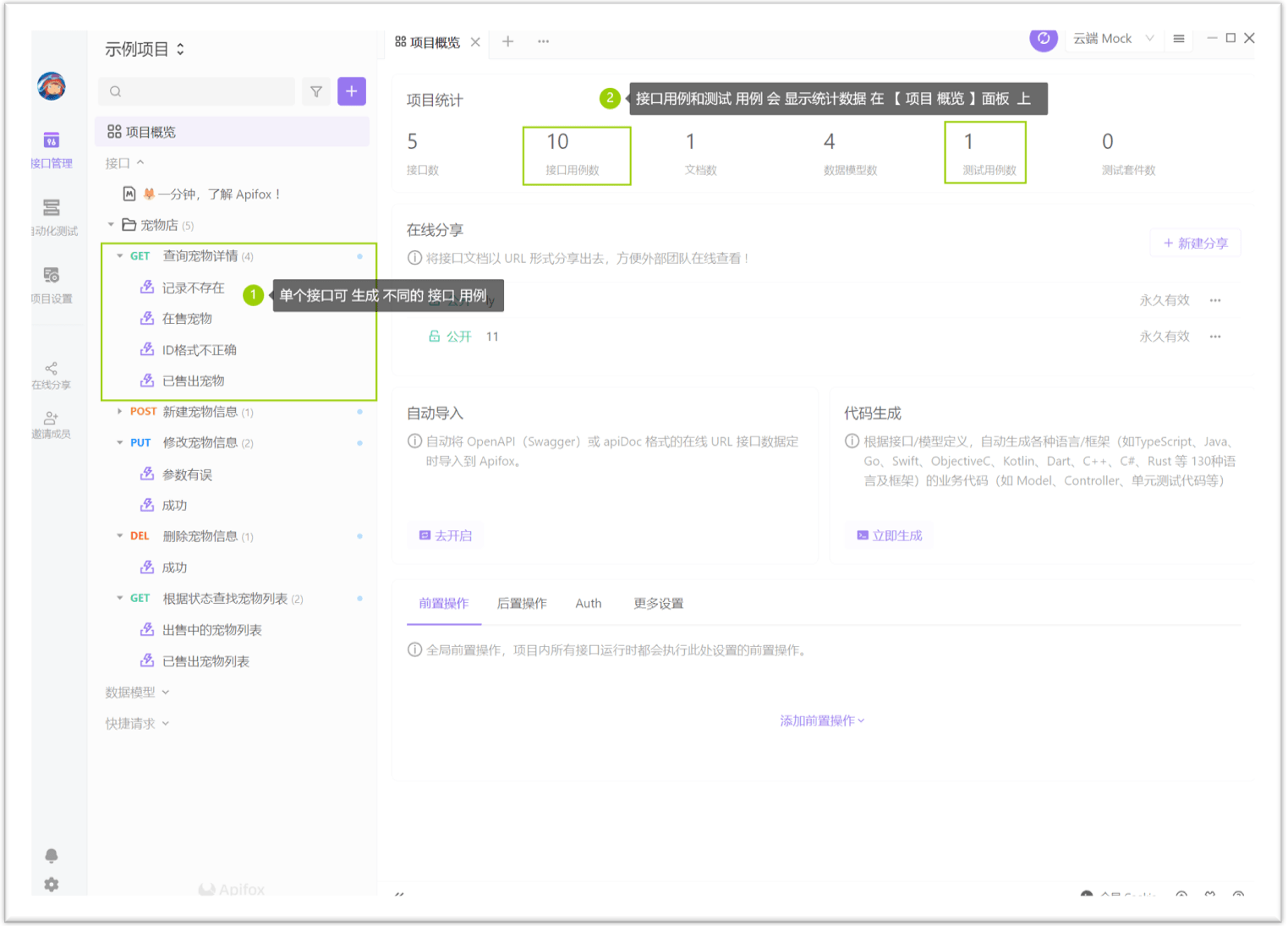The height and width of the screenshot is (926, 1288).
Task: Click the settings gear at bottom left
Action: point(52,884)
